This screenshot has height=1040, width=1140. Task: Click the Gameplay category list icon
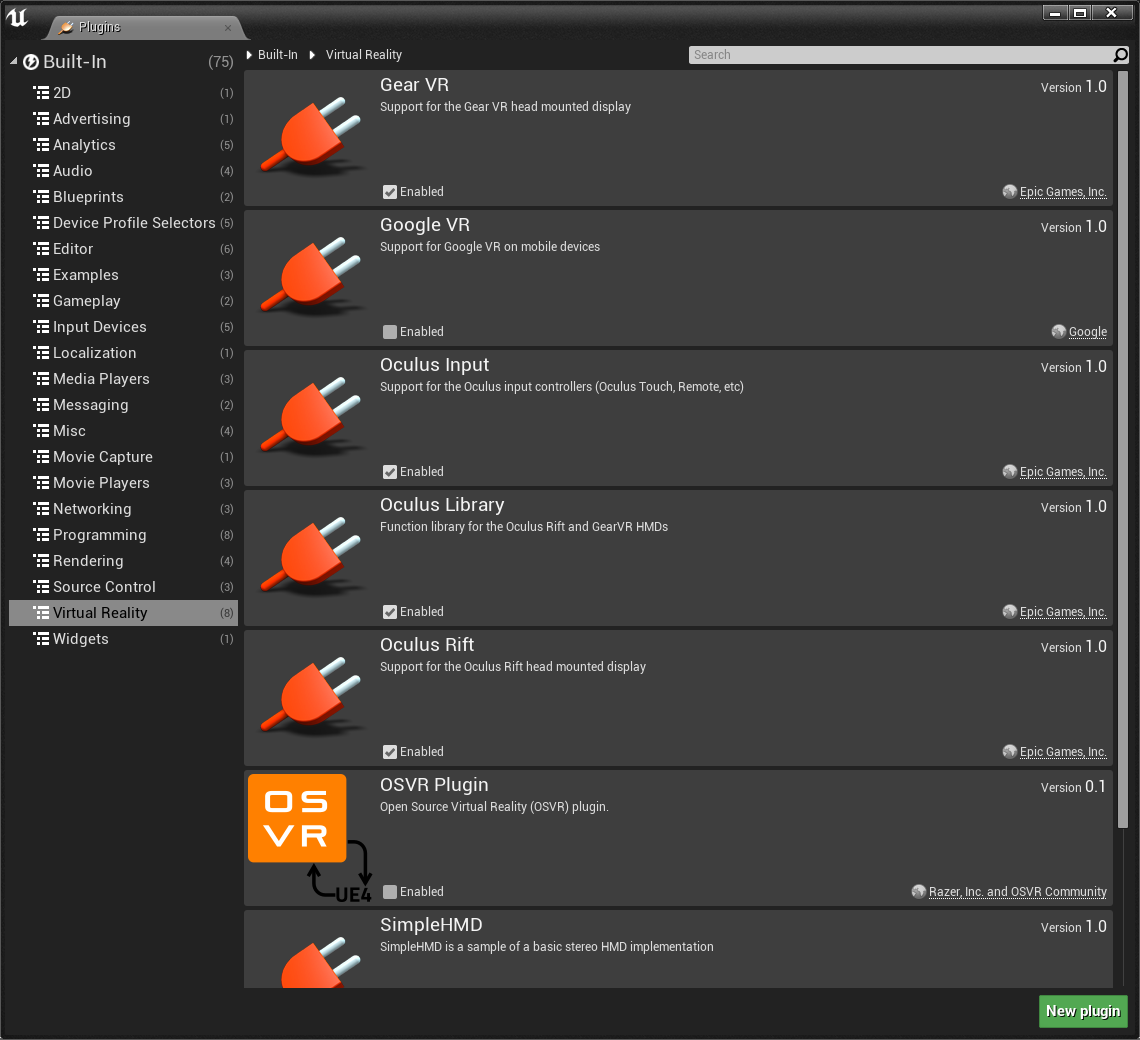[41, 300]
